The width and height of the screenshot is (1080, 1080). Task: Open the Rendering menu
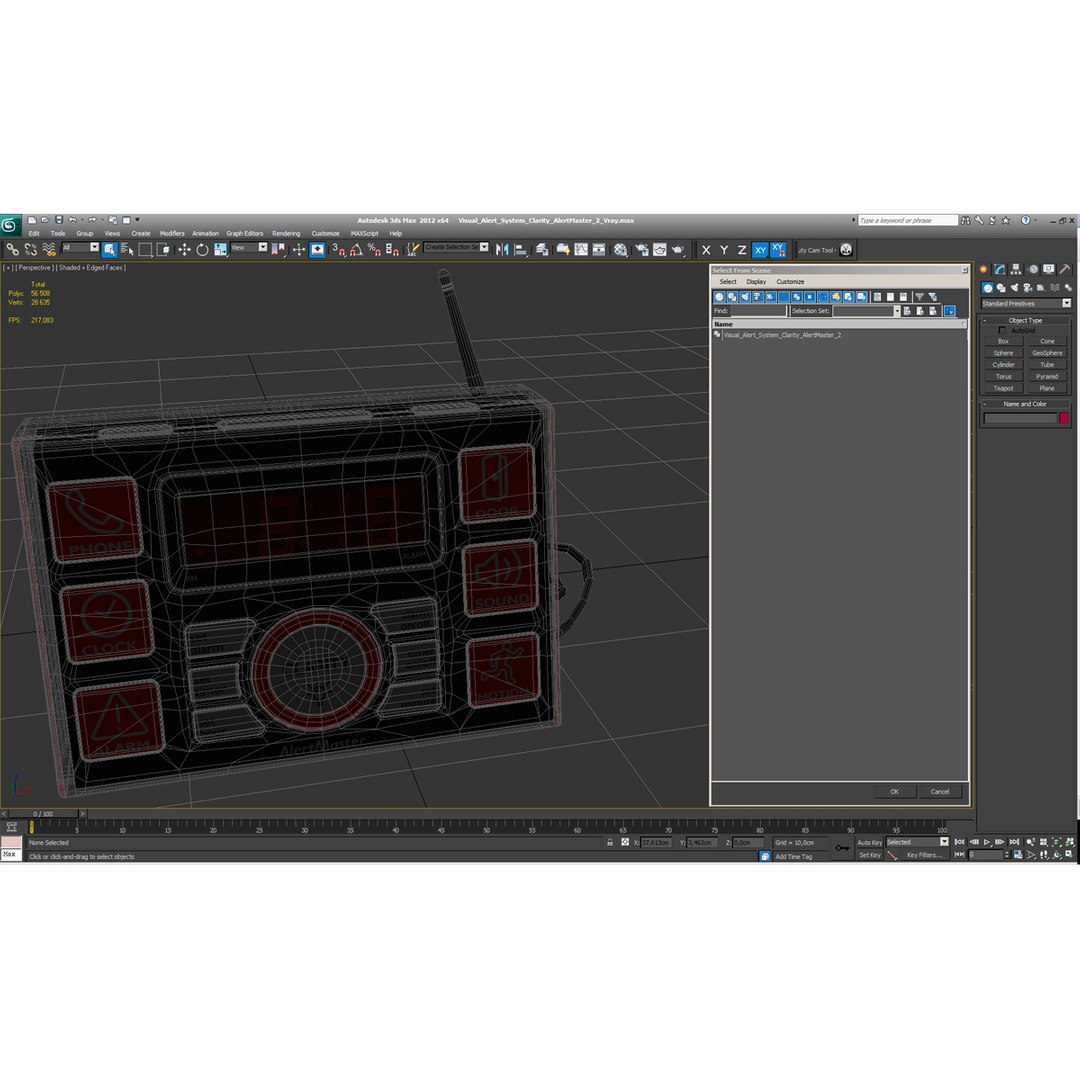coord(286,233)
